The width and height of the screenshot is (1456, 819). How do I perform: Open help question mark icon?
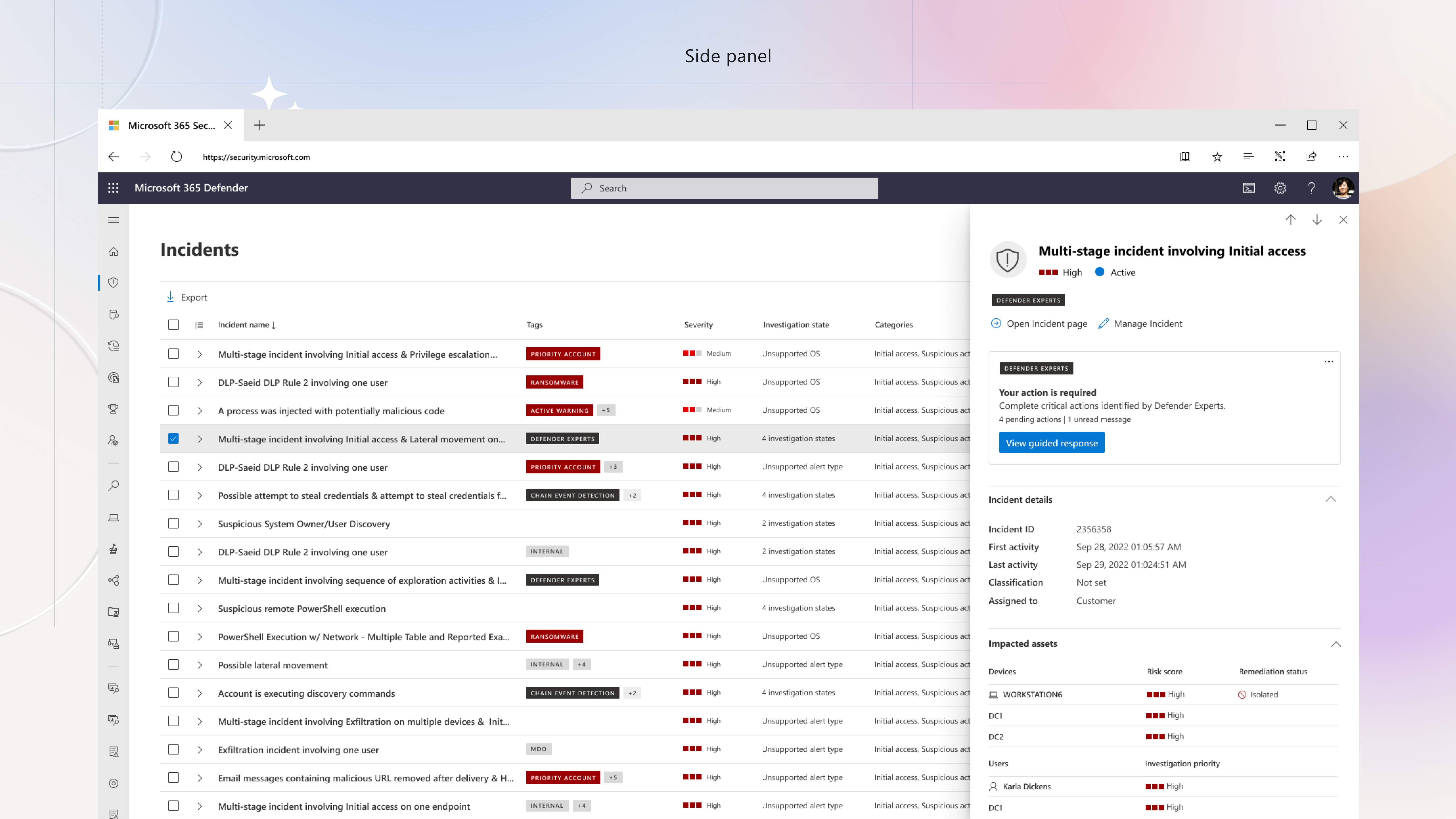[1311, 188]
